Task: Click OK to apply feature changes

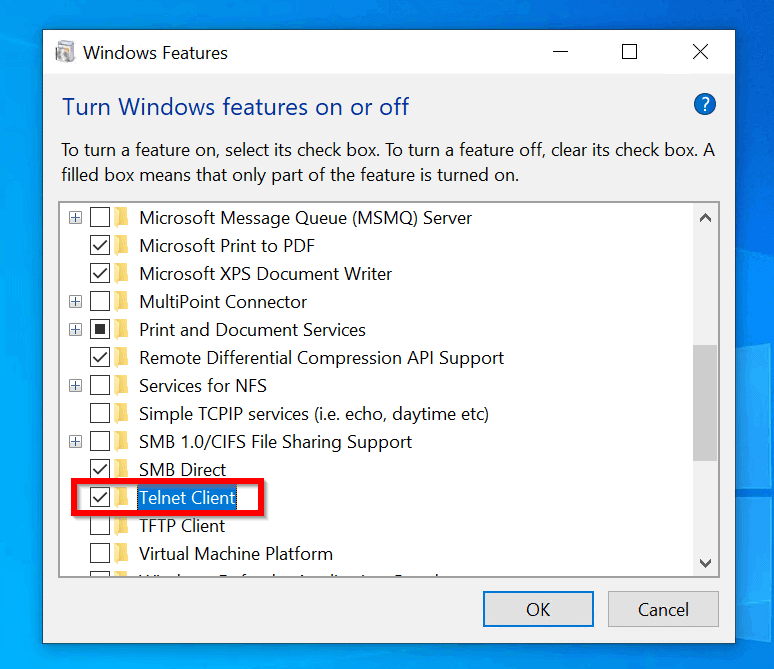Action: [538, 609]
